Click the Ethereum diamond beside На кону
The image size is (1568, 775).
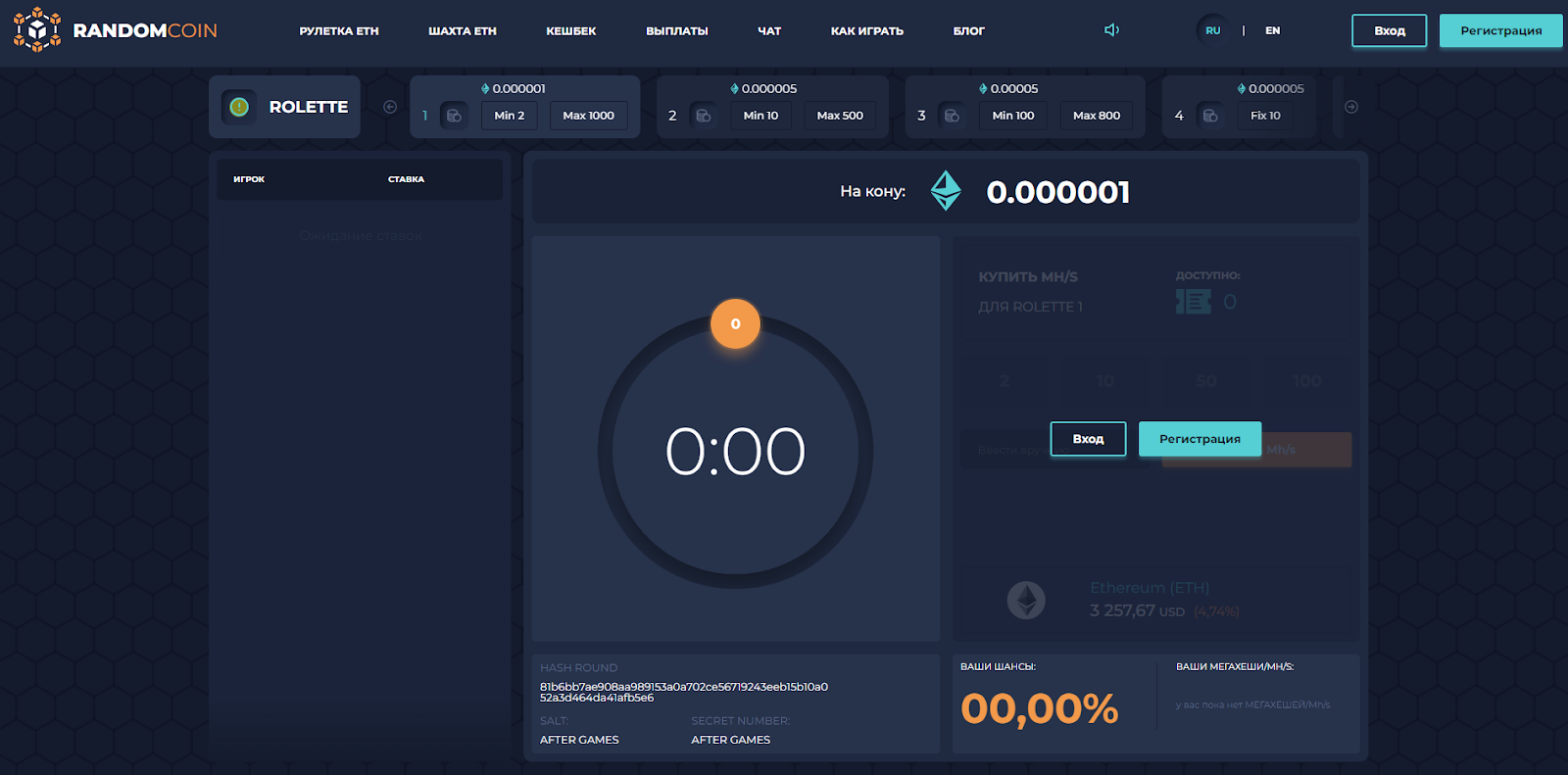tap(946, 191)
